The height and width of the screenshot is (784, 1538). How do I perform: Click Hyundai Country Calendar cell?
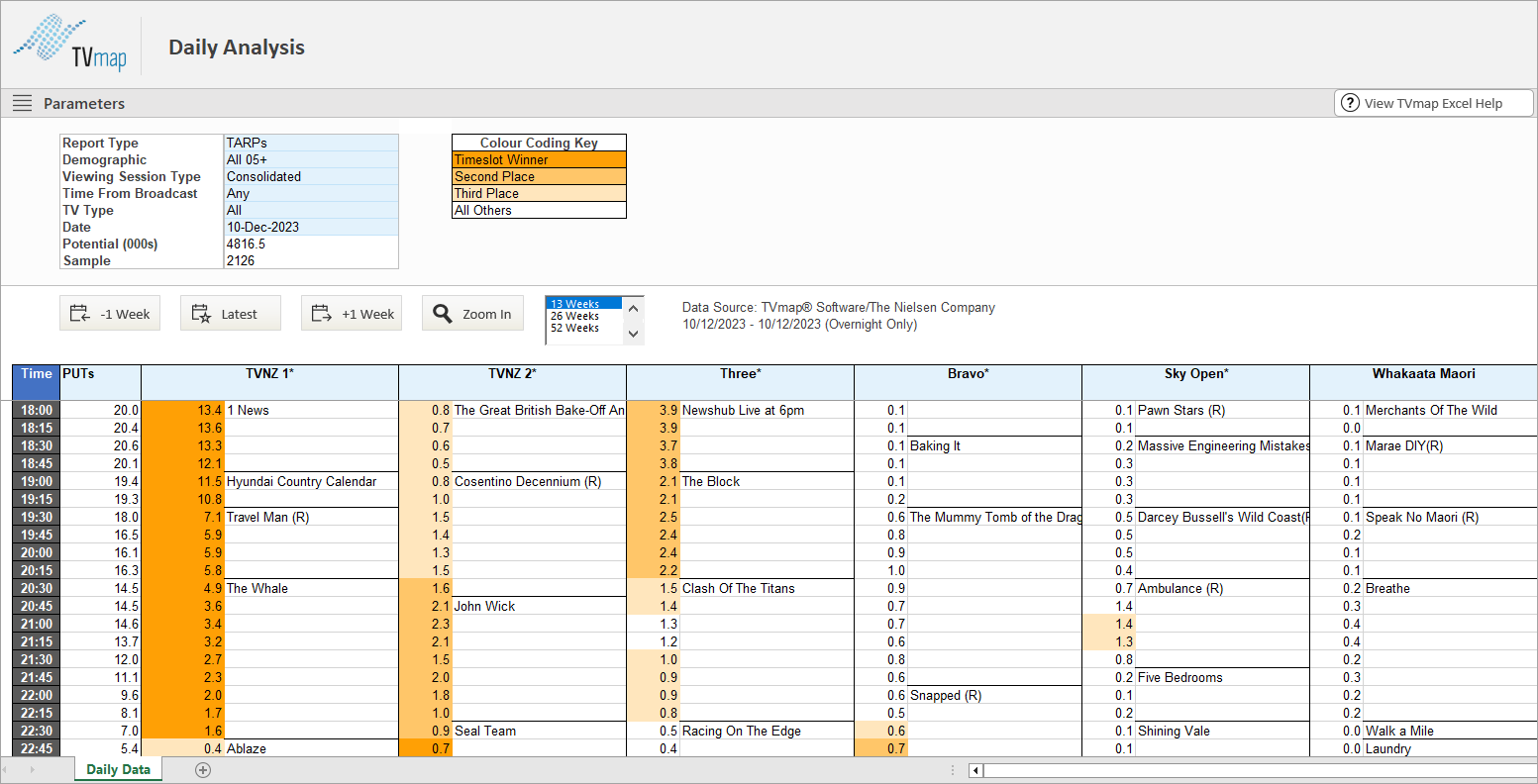(x=311, y=481)
